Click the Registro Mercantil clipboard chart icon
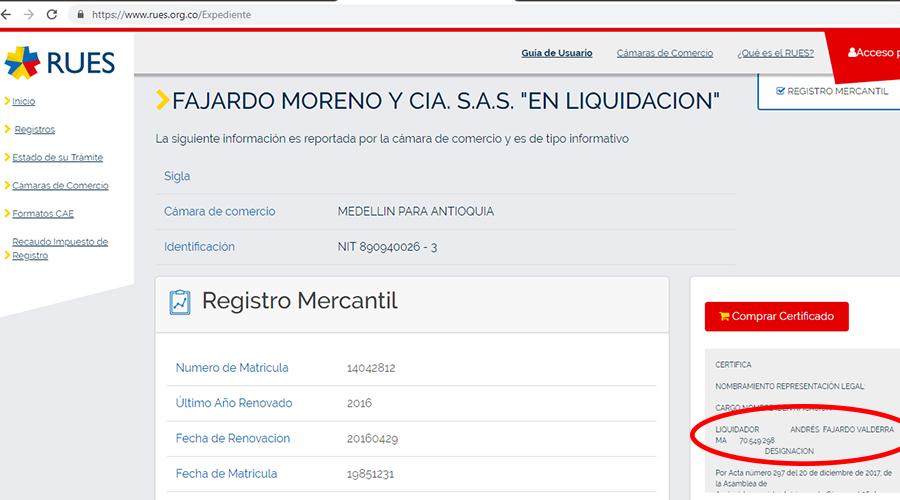900x500 pixels. (180, 302)
